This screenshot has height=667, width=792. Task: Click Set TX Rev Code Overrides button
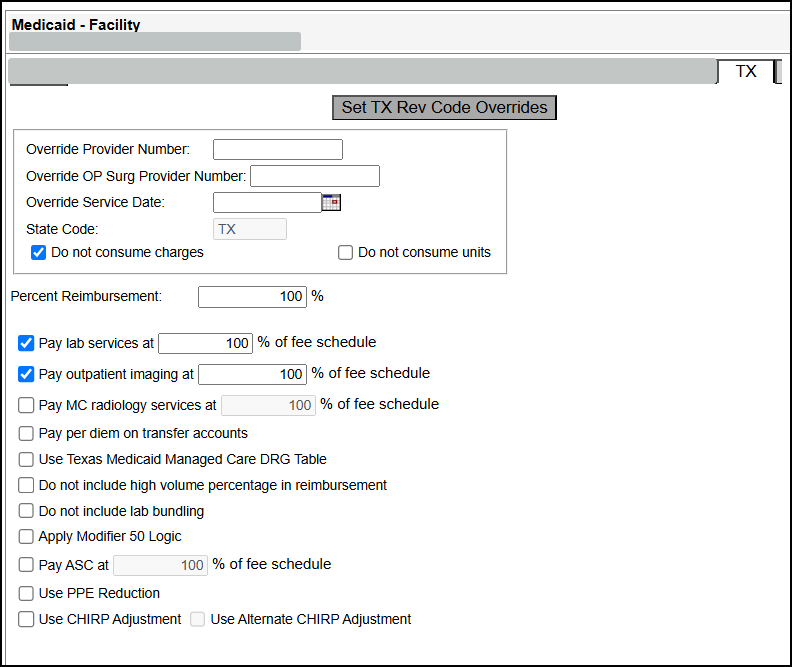(x=444, y=108)
